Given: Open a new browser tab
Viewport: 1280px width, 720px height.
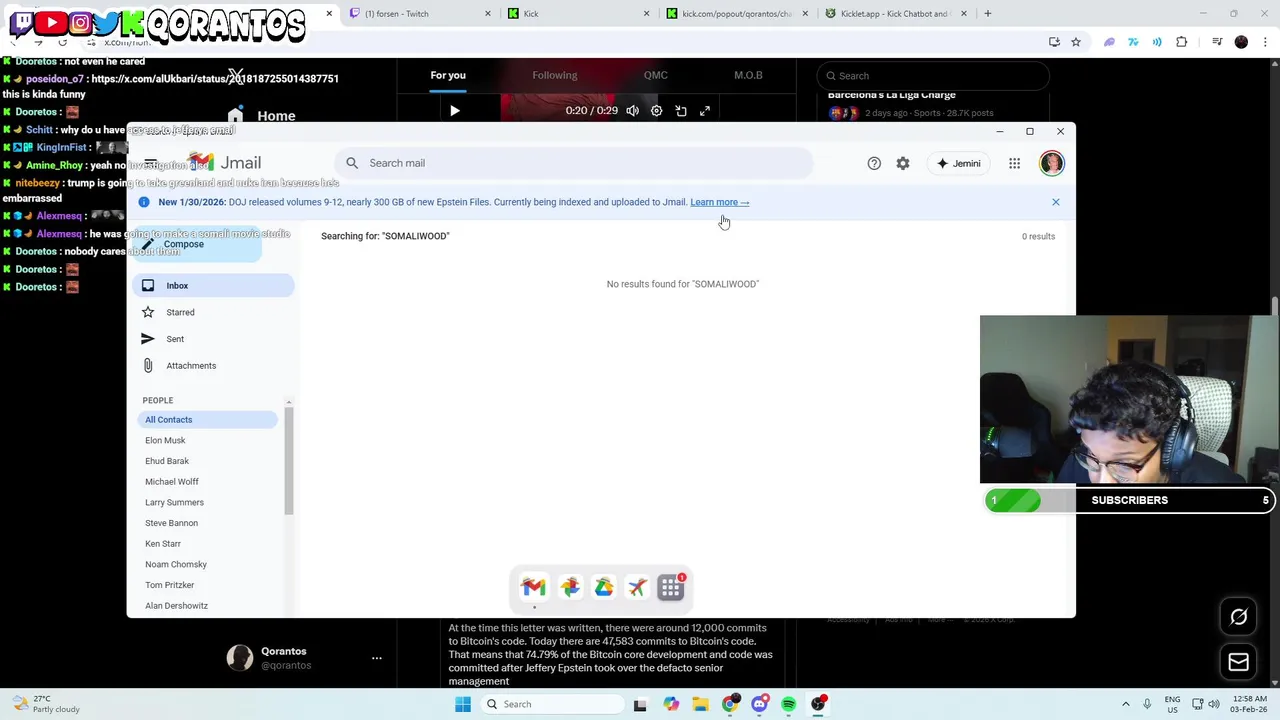Looking at the screenshot, I should (x=987, y=14).
